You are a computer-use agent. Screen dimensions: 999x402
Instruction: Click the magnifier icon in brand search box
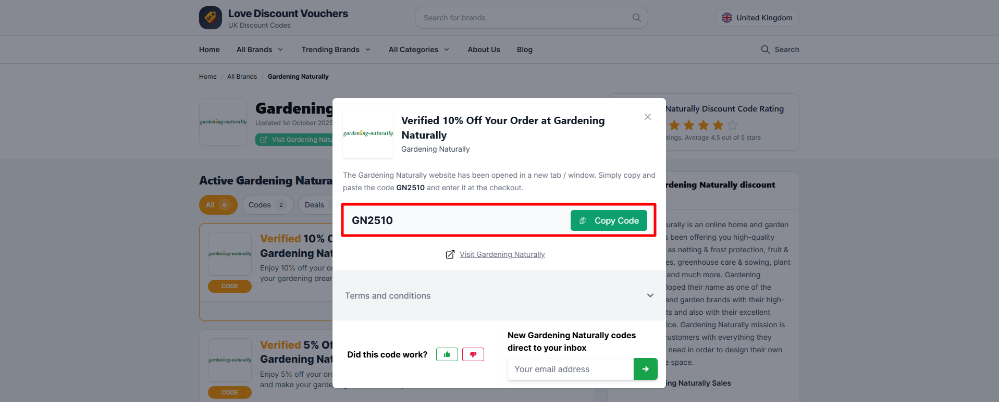[636, 18]
